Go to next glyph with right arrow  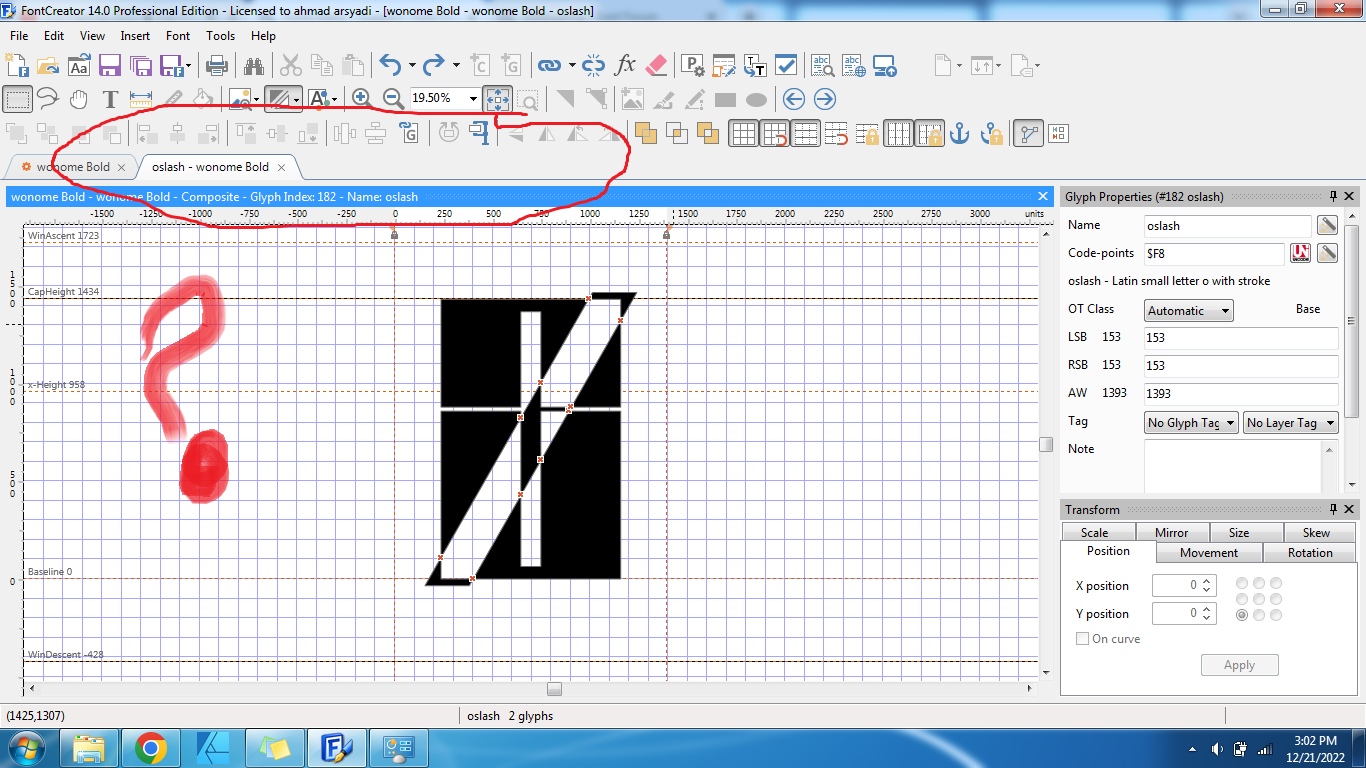click(x=824, y=99)
